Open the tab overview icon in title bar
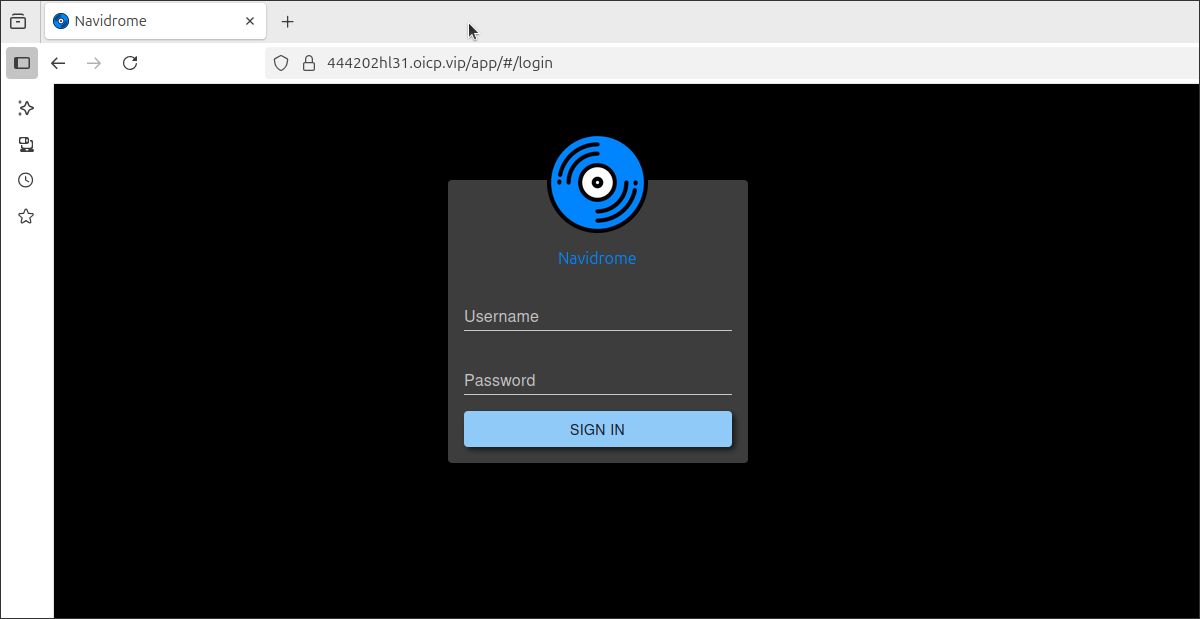Image resolution: width=1200 pixels, height=619 pixels. tap(18, 21)
